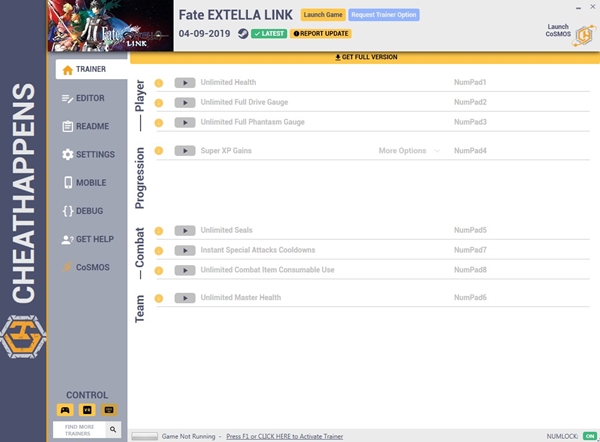Viewport: 600px width, 442px height.
Task: Click the Get Full Version bar
Action: coord(365,57)
